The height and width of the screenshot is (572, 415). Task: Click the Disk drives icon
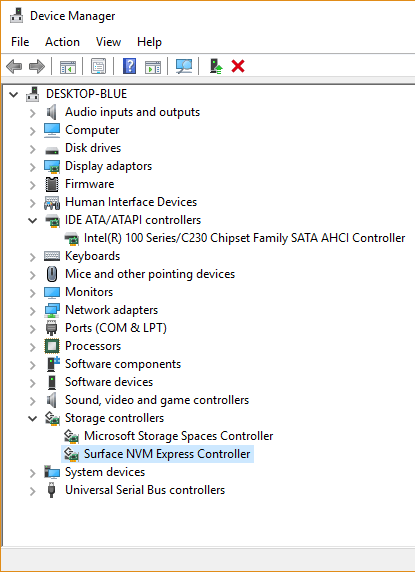coord(52,150)
